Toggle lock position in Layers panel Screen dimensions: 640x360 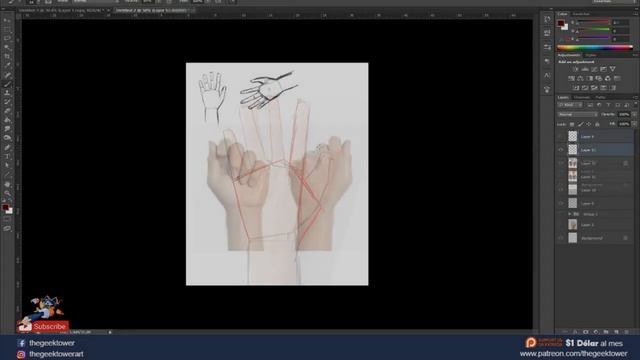[589, 124]
